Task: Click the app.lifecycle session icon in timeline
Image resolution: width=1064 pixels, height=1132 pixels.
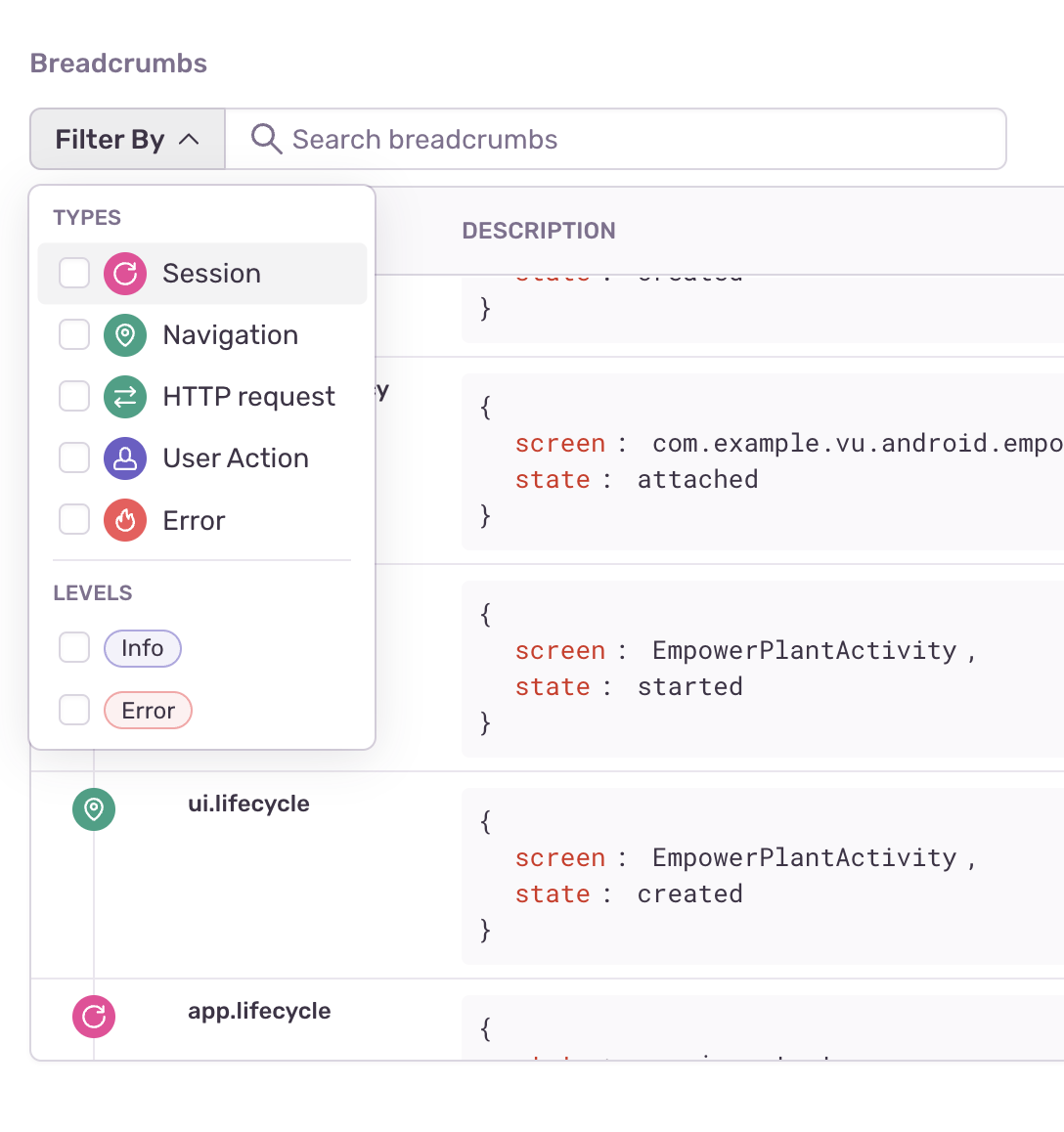Action: pos(94,1017)
